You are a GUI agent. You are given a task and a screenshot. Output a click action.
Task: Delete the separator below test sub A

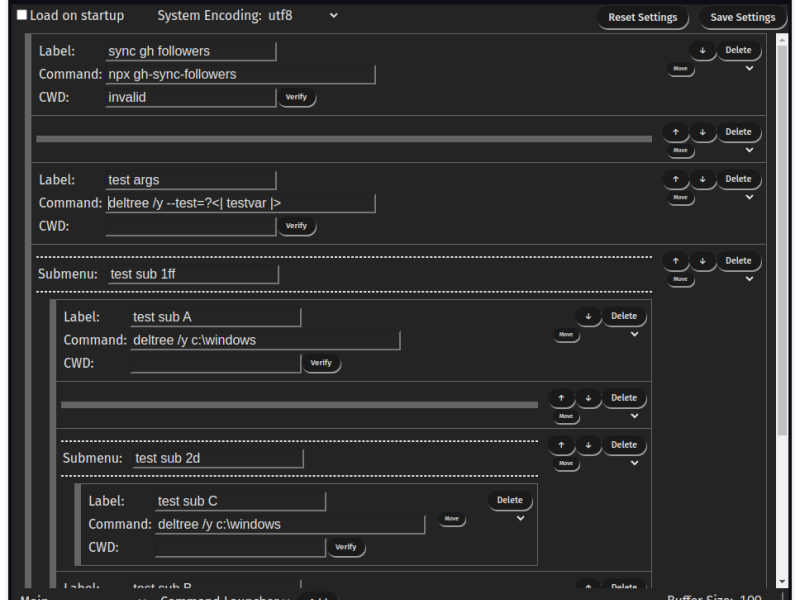(x=624, y=398)
